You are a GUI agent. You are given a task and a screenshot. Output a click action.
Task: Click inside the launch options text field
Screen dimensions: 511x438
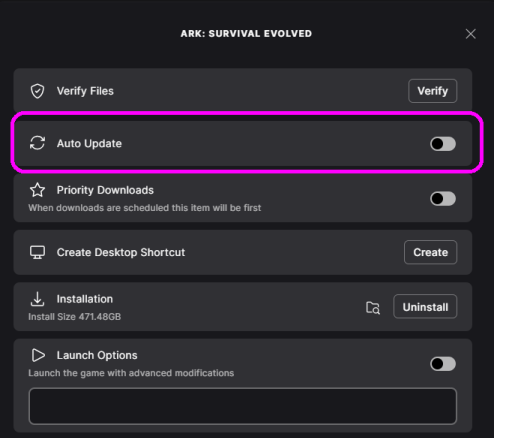243,406
